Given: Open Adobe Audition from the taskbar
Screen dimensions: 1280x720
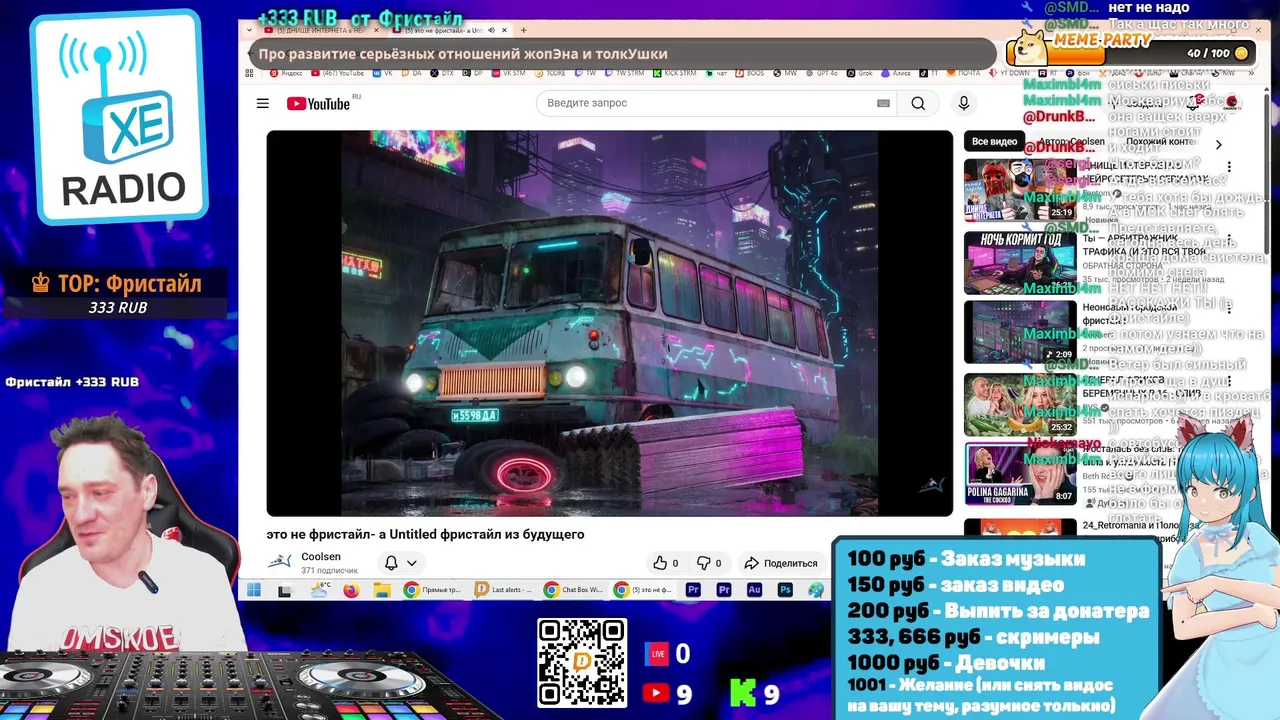Looking at the screenshot, I should point(755,590).
